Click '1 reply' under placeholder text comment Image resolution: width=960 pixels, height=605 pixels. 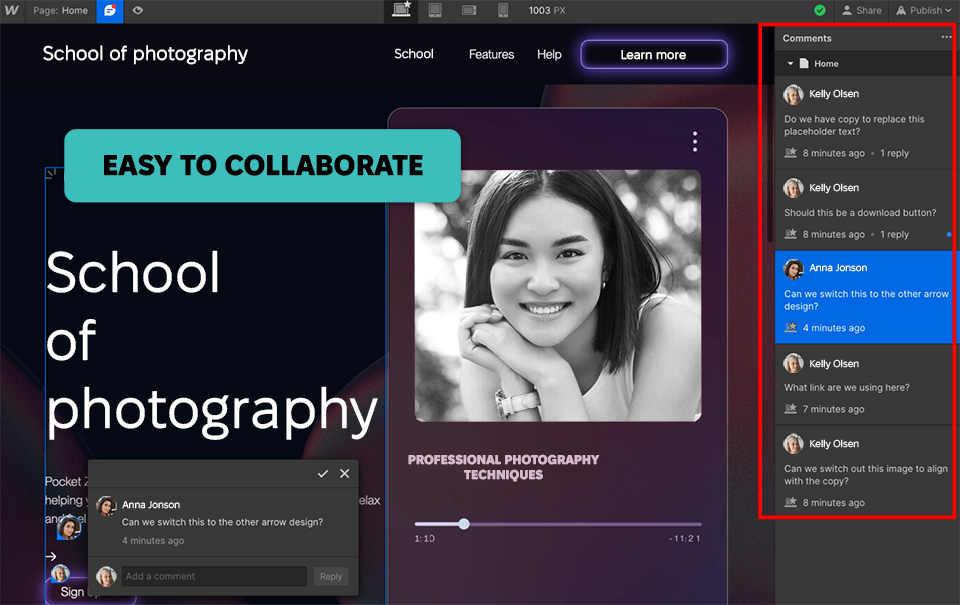(894, 153)
